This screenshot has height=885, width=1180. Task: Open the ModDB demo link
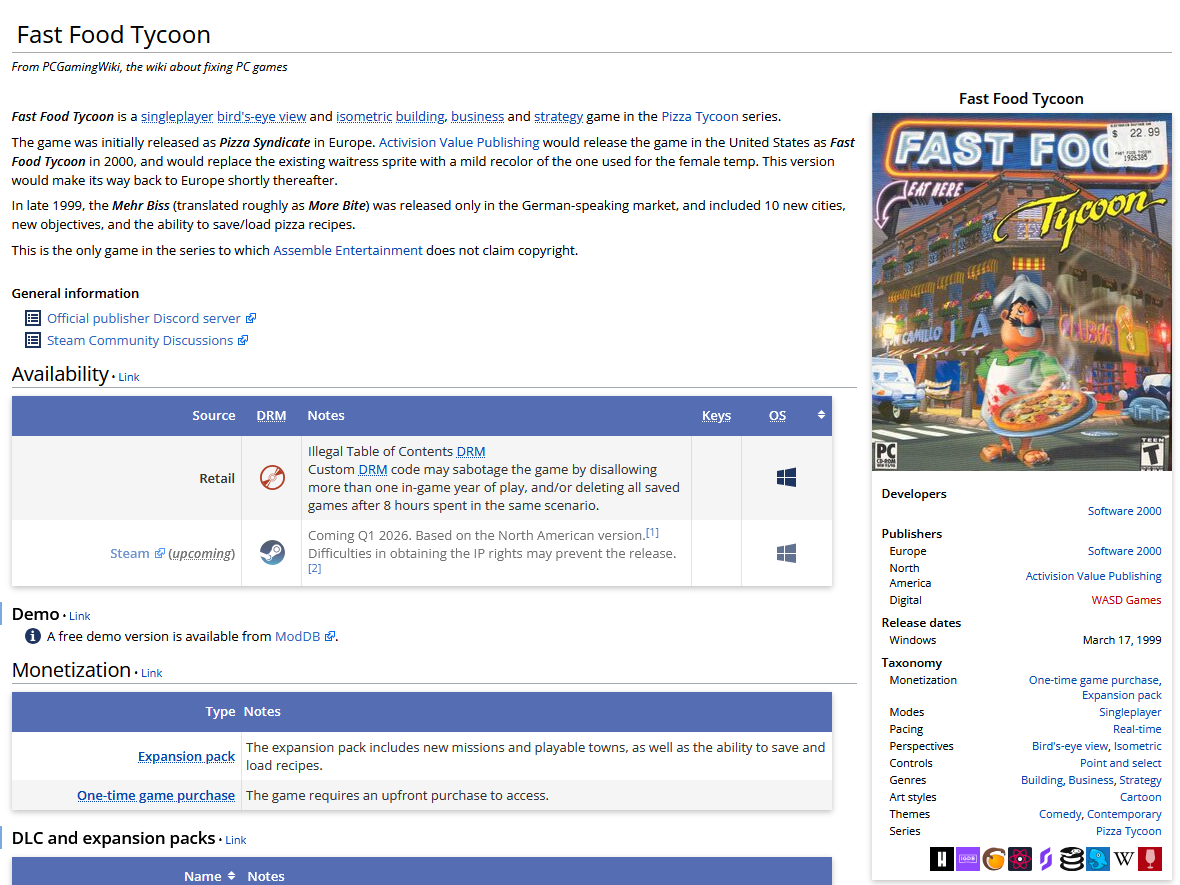pyautogui.click(x=297, y=636)
